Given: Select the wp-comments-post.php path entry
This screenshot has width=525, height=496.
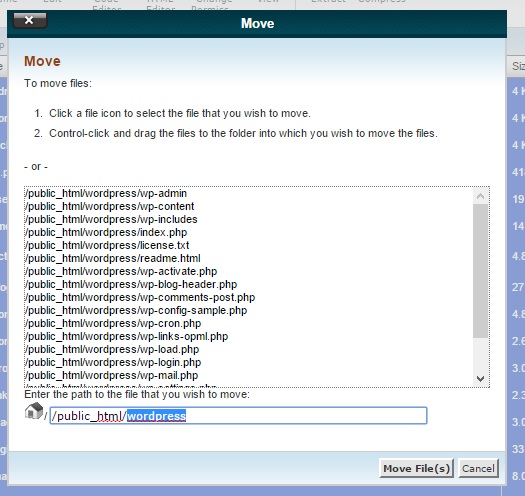Looking at the screenshot, I should (x=140, y=297).
